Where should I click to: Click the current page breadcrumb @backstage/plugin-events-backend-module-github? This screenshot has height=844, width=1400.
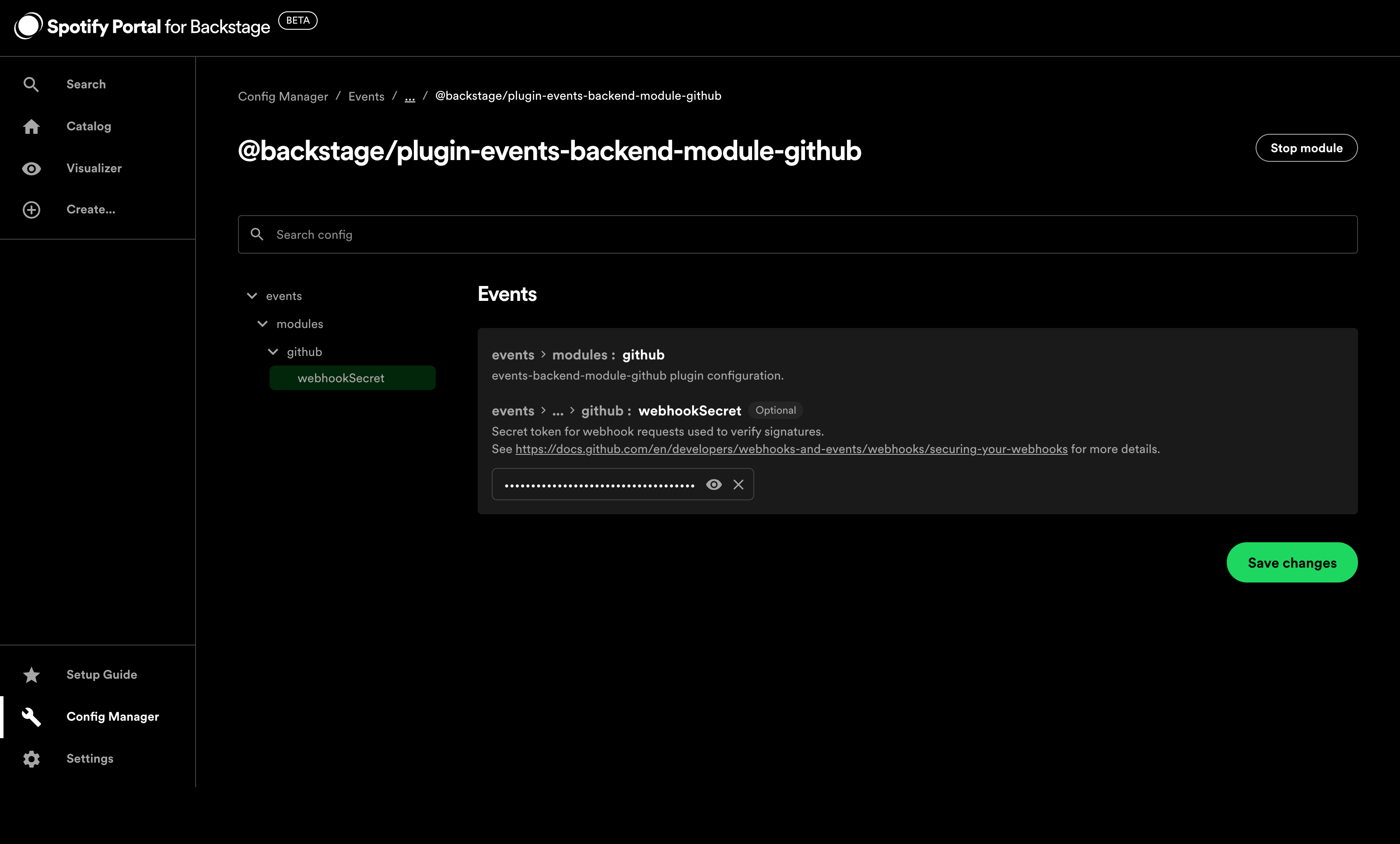click(578, 95)
